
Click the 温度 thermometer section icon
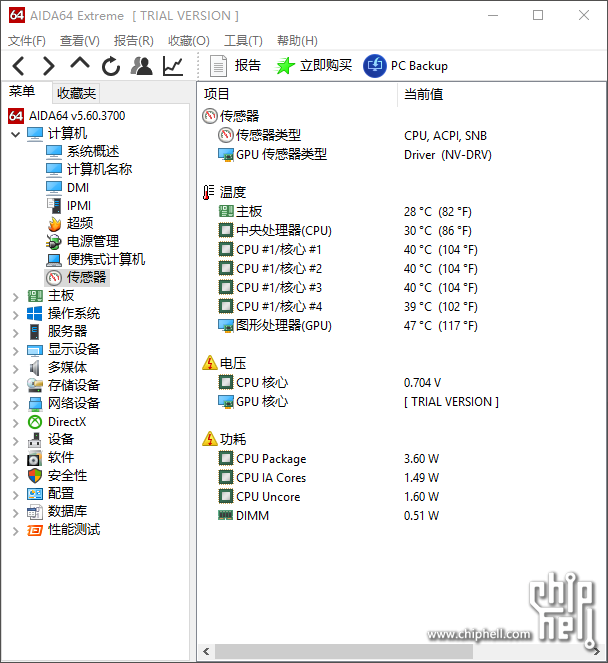tap(208, 192)
